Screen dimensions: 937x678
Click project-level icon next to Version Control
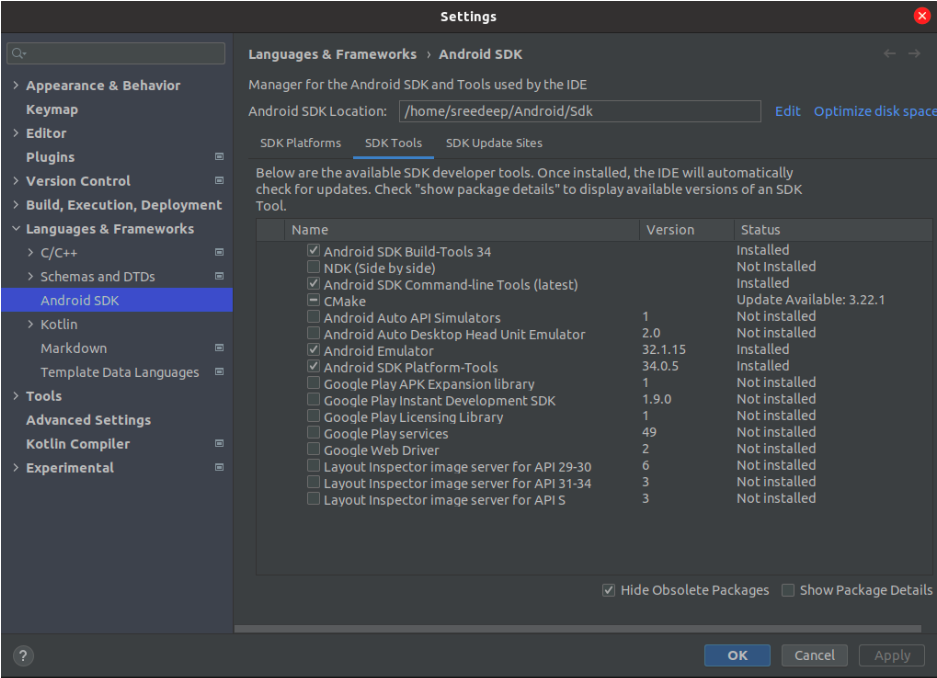tap(219, 180)
